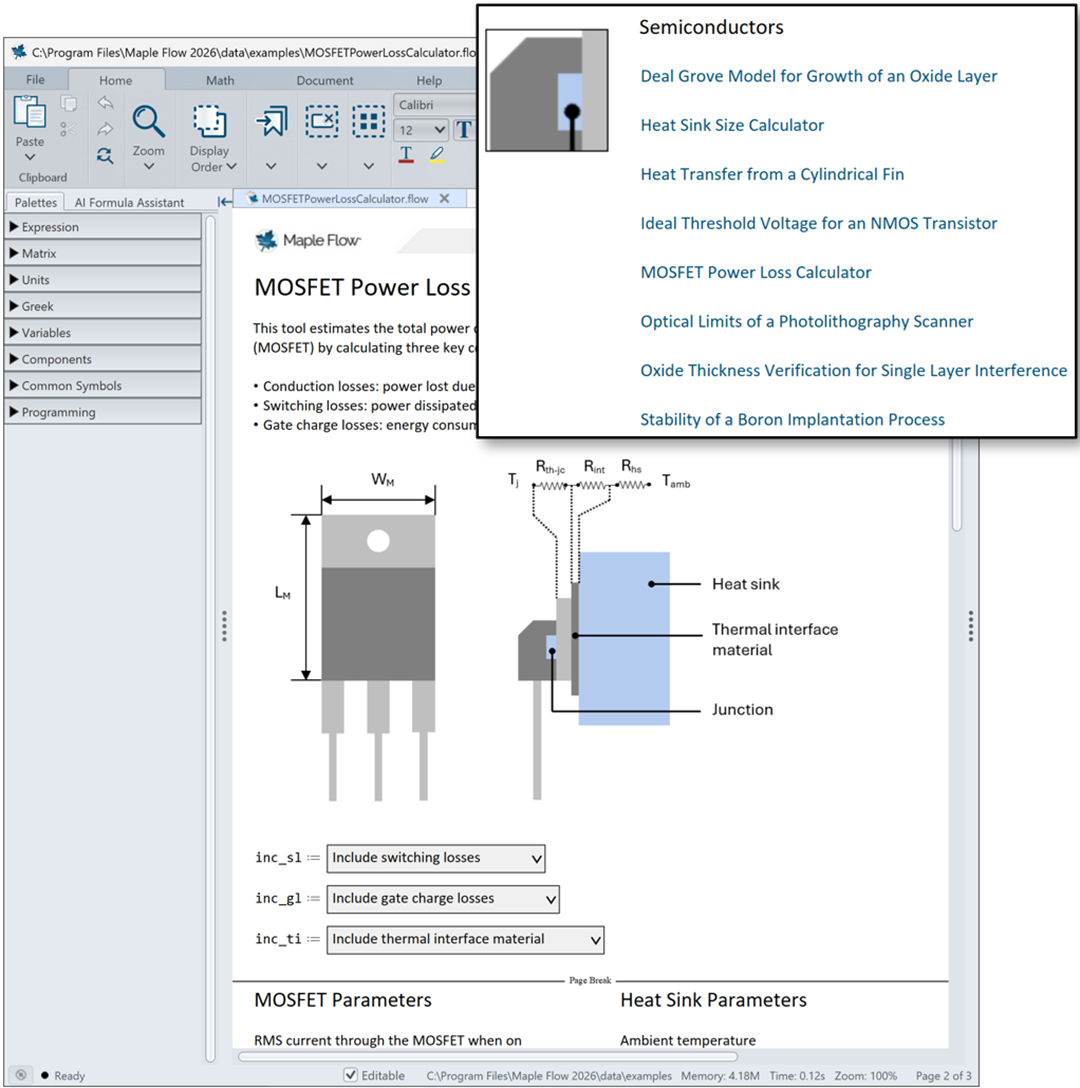Click the bookmark with arrow icon
The image size is (1080, 1088).
click(271, 121)
